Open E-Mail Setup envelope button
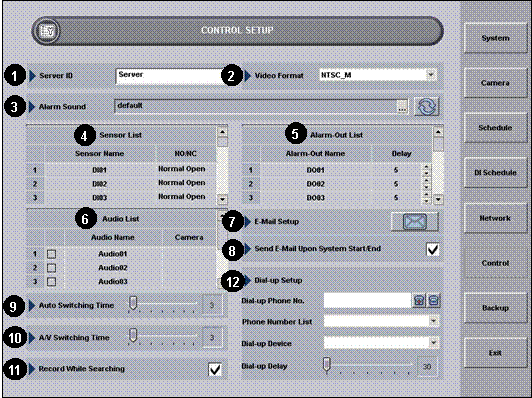The image size is (532, 398). [415, 222]
